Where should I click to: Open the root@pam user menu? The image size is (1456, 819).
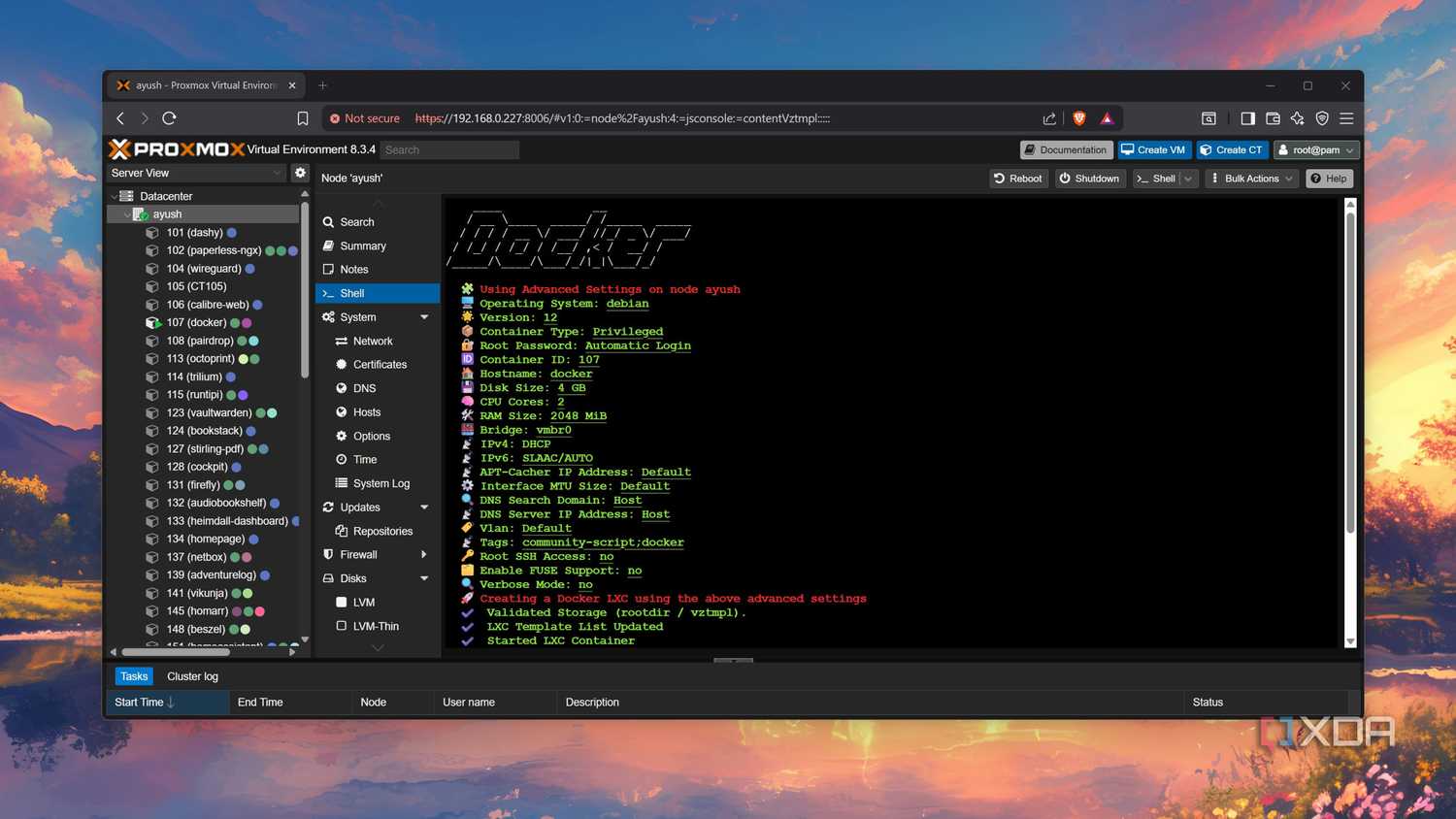[1316, 149]
